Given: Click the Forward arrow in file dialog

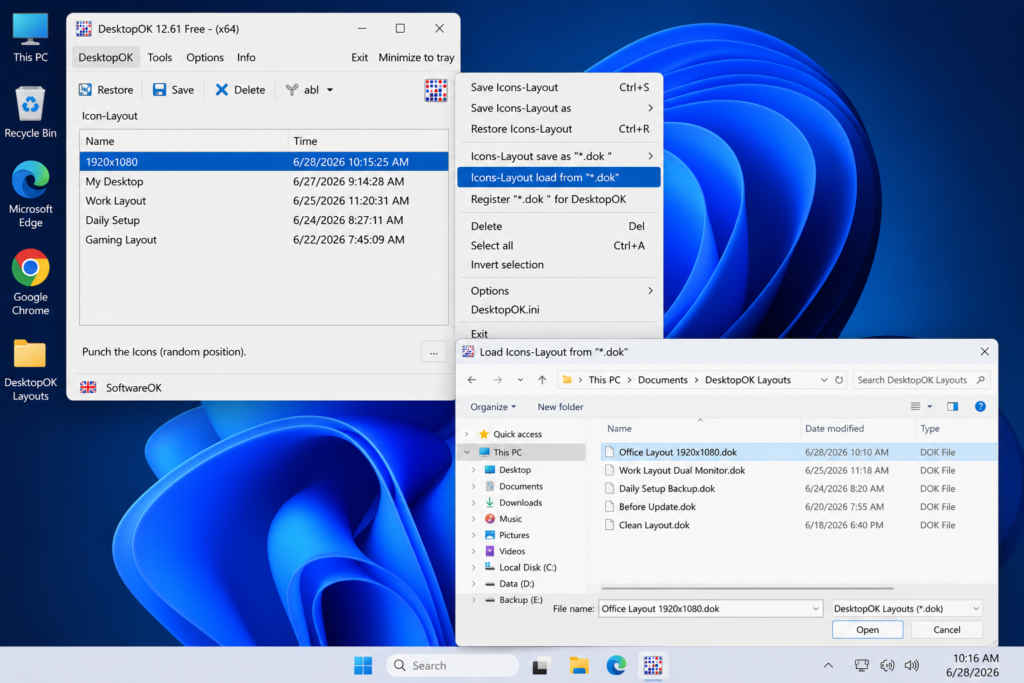Looking at the screenshot, I should coord(498,380).
